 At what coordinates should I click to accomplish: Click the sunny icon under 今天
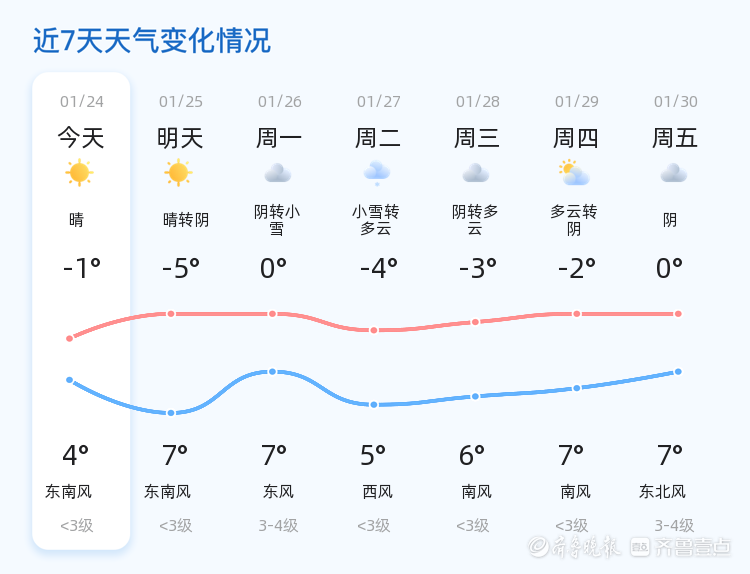pos(80,173)
